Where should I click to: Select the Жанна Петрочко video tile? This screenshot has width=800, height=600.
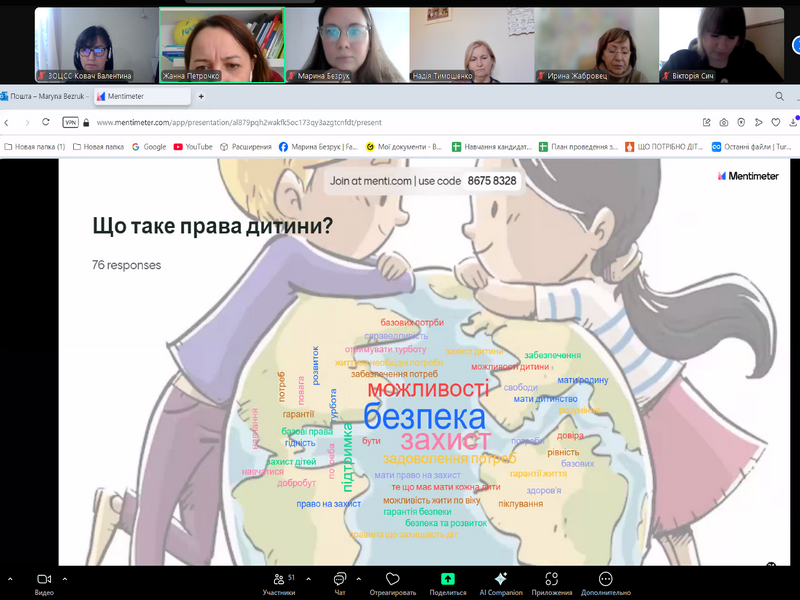[222, 45]
